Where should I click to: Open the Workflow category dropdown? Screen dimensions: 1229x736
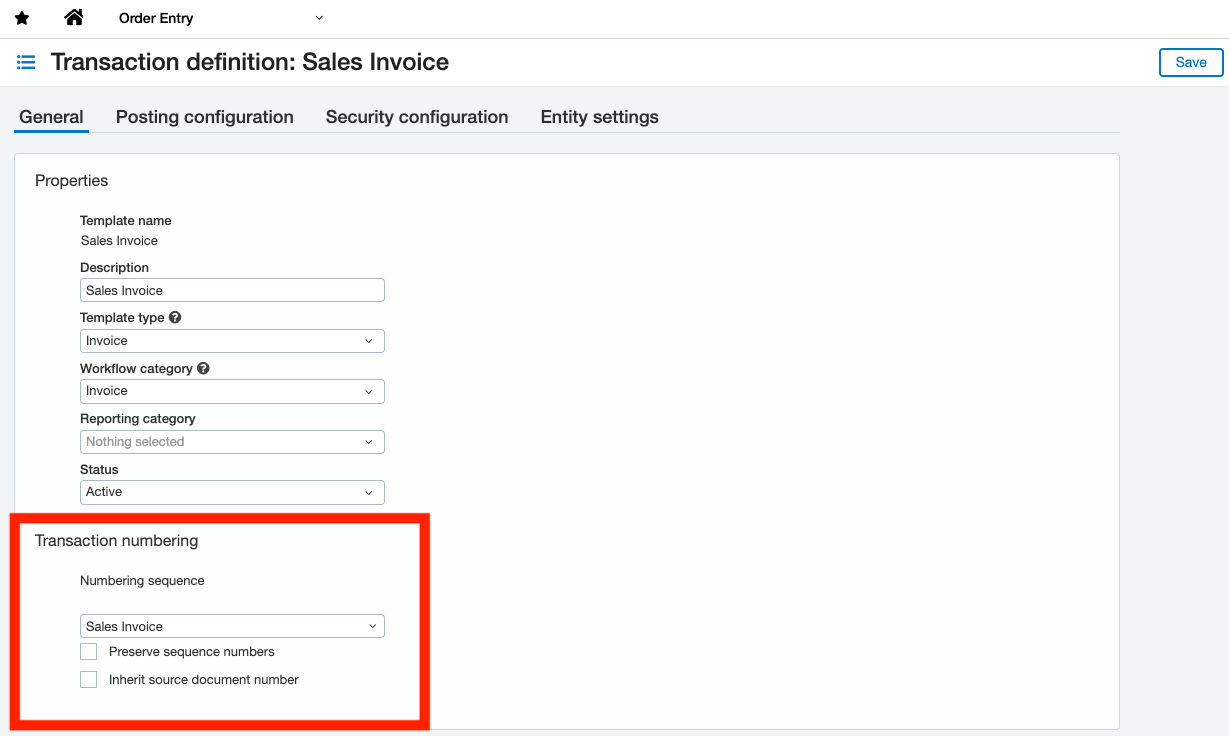click(232, 391)
